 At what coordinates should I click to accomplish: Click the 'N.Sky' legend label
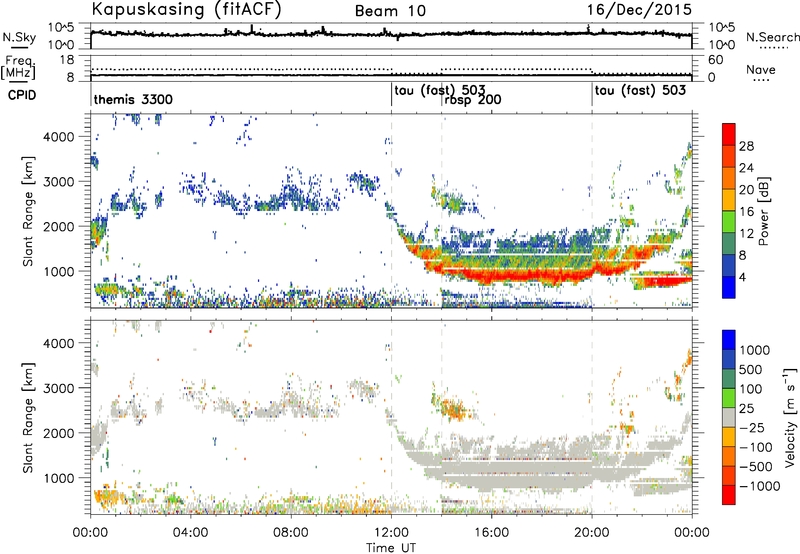(19, 37)
